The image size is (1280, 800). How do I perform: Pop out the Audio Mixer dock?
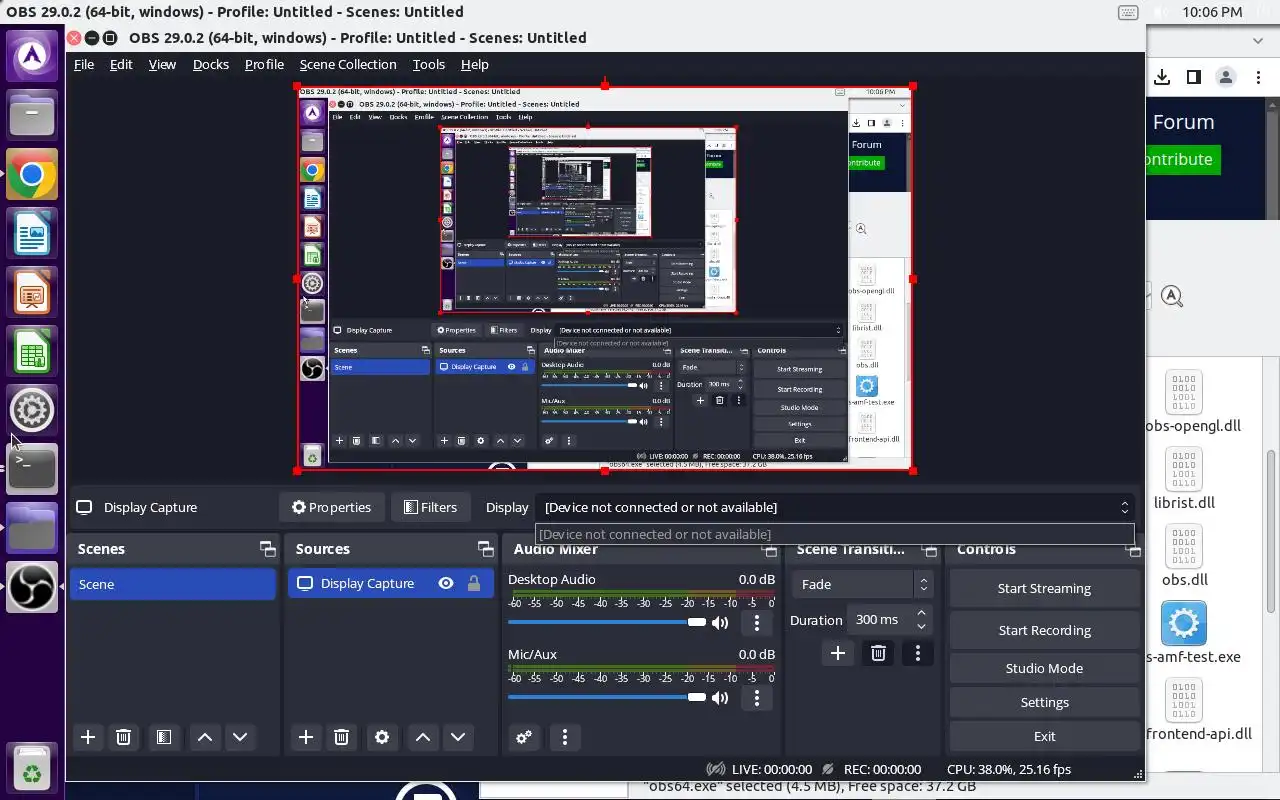tap(769, 550)
